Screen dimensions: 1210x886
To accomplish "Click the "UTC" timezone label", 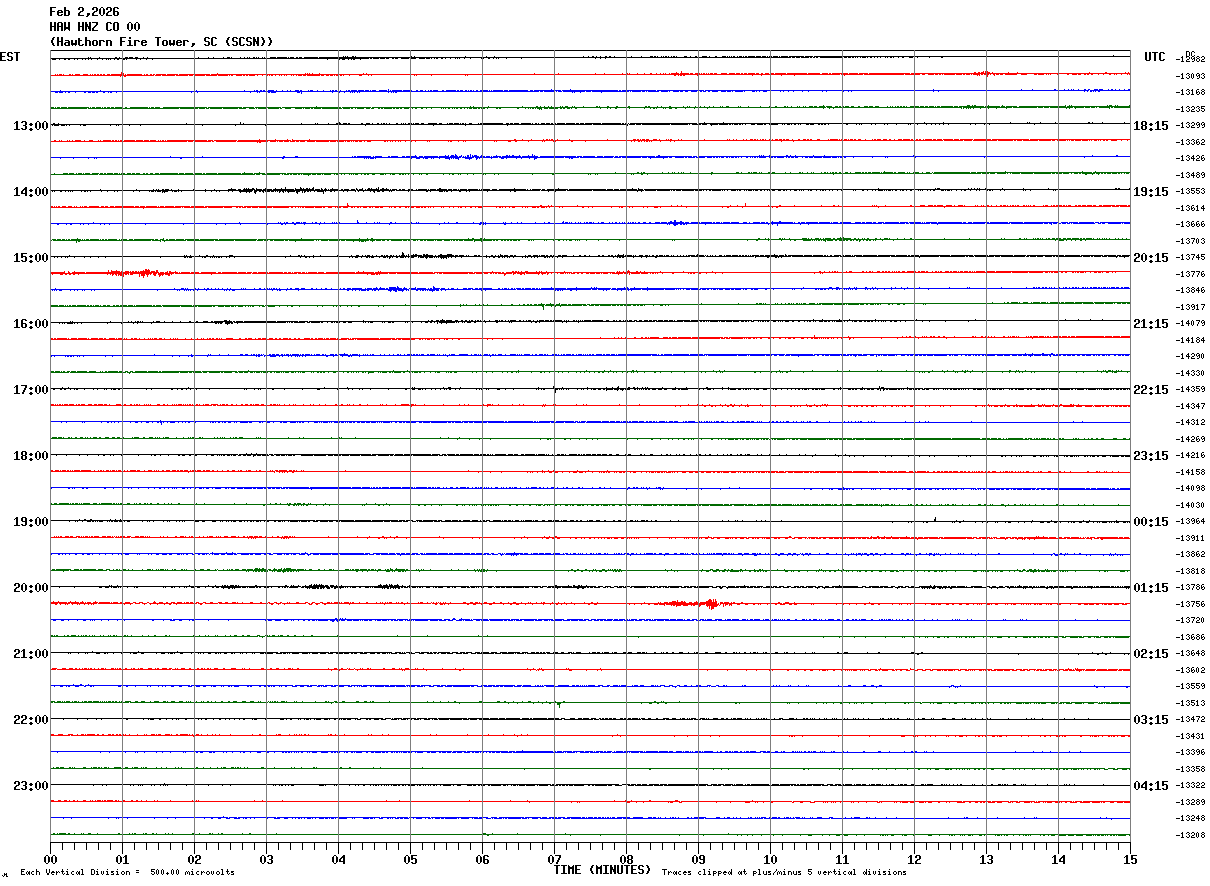I will click(x=1155, y=57).
